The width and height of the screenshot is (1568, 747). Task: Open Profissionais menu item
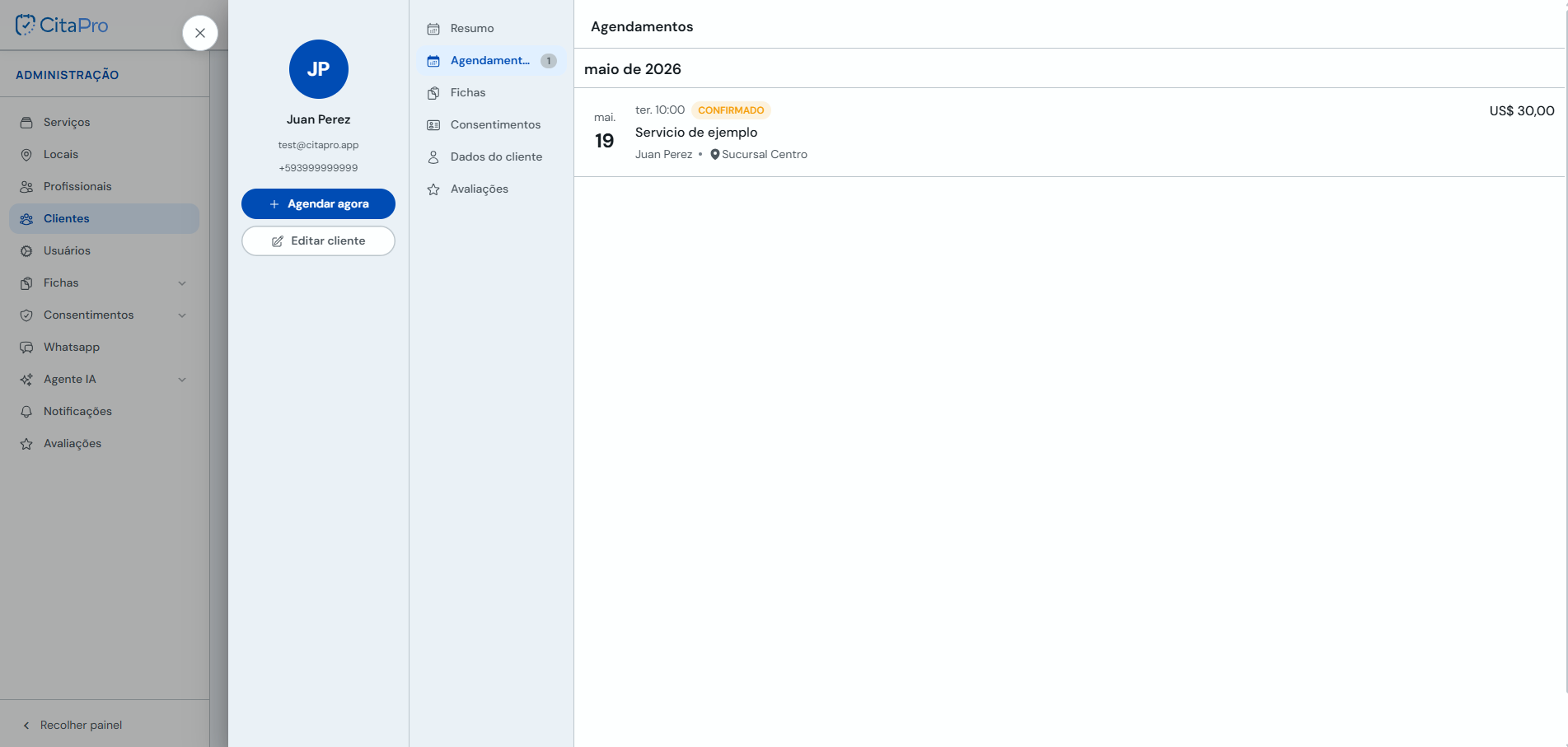(x=105, y=186)
